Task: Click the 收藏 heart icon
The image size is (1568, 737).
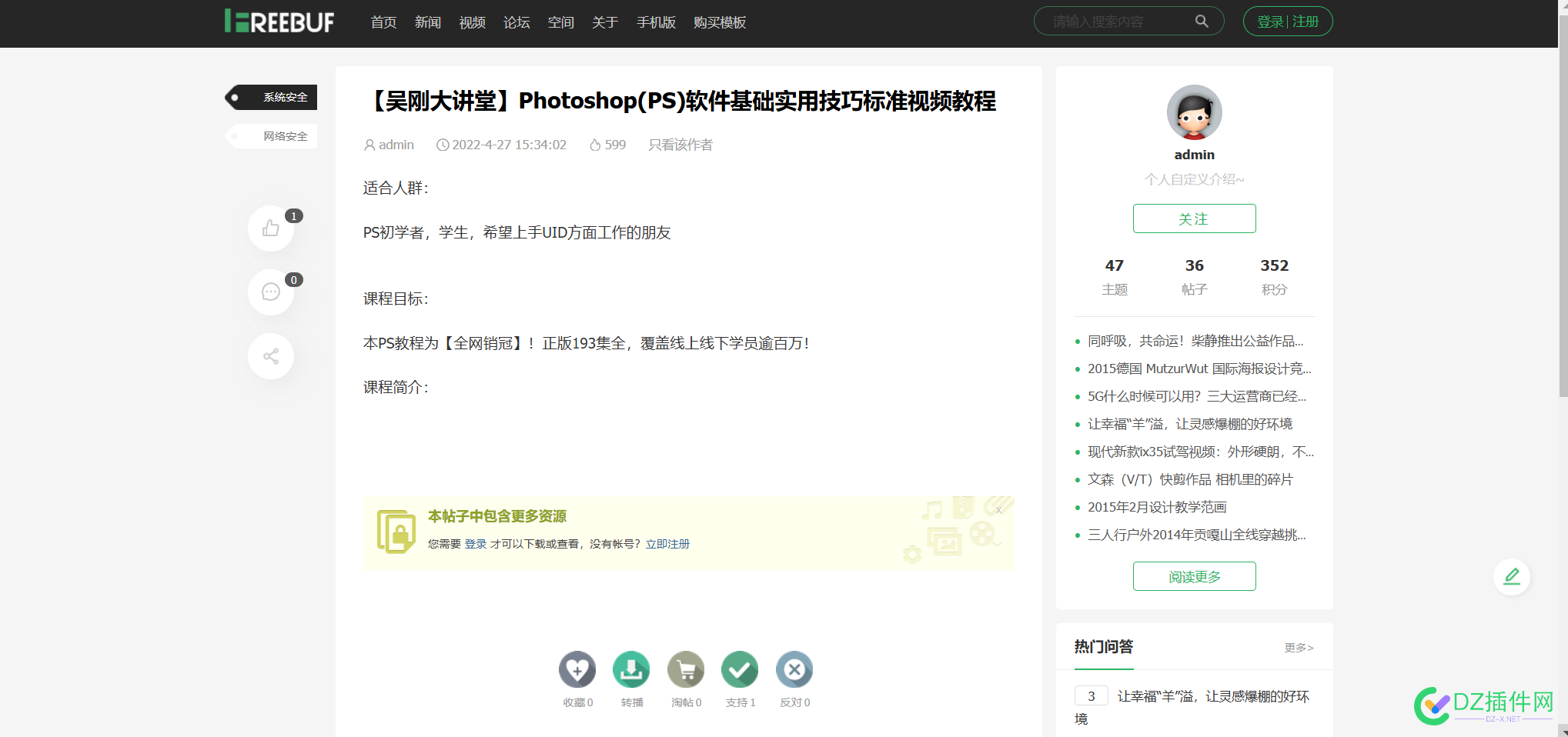Action: coord(577,670)
